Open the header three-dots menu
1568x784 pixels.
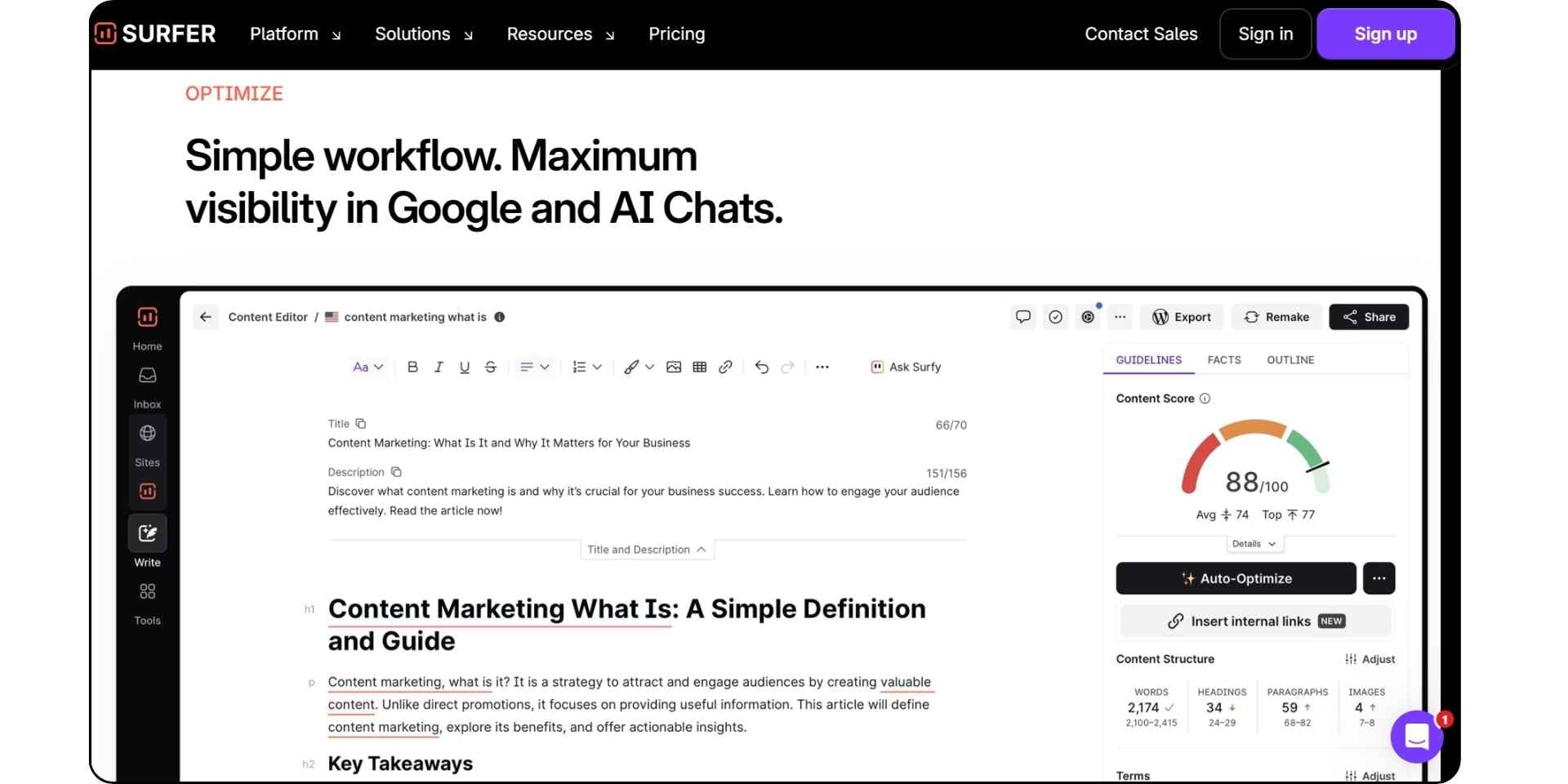pos(1120,317)
